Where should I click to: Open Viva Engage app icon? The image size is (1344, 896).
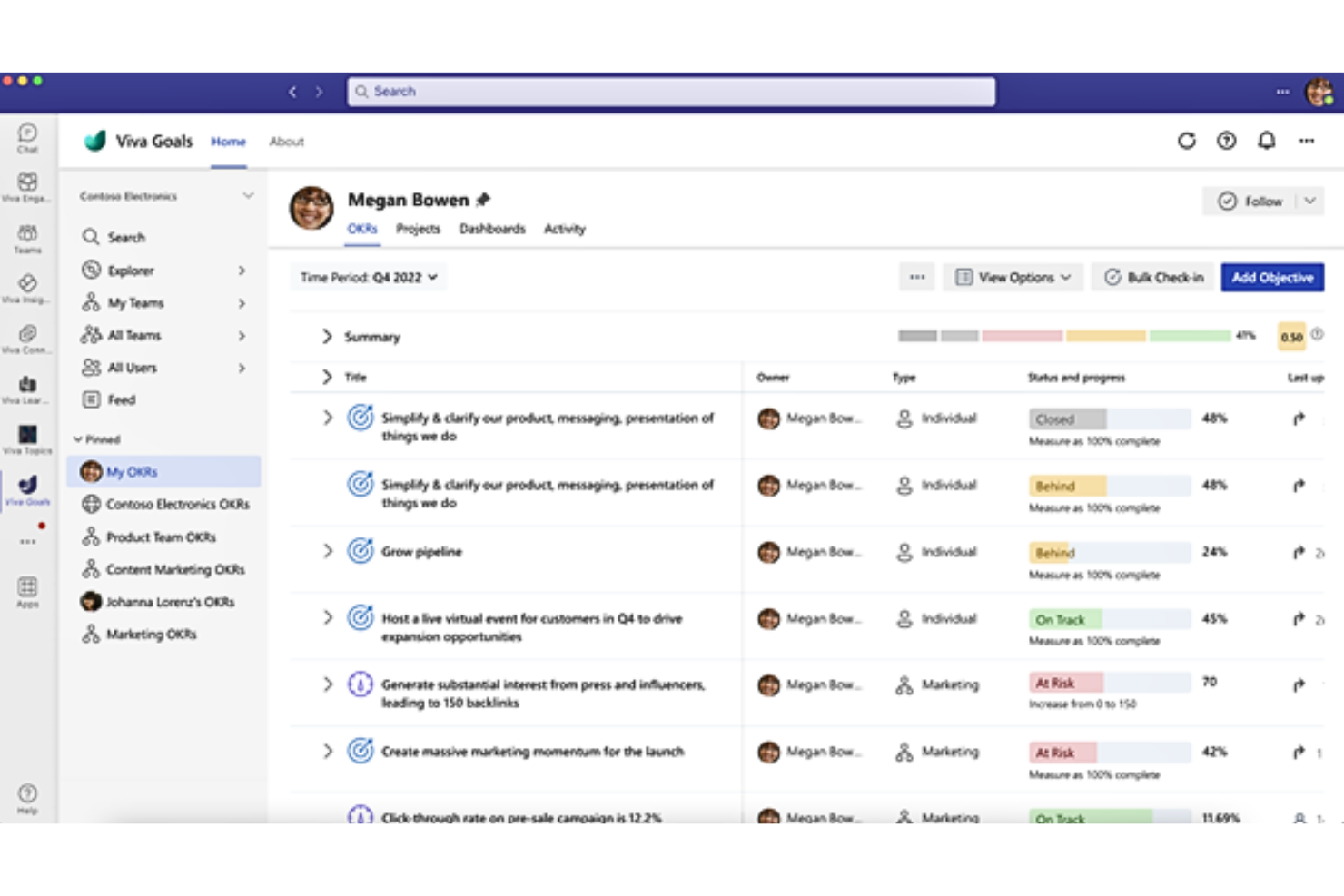point(27,187)
